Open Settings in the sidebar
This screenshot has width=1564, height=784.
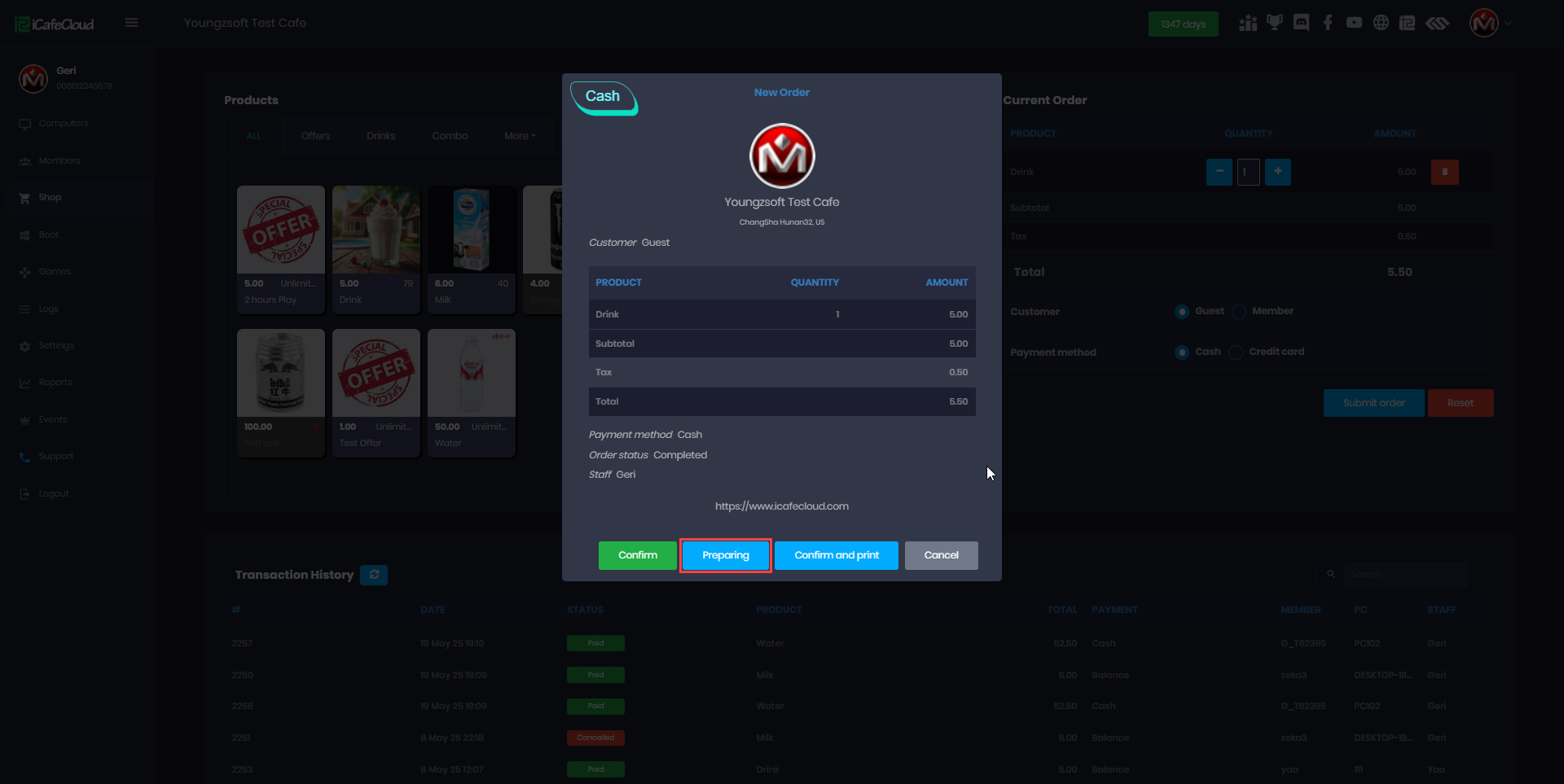[56, 346]
